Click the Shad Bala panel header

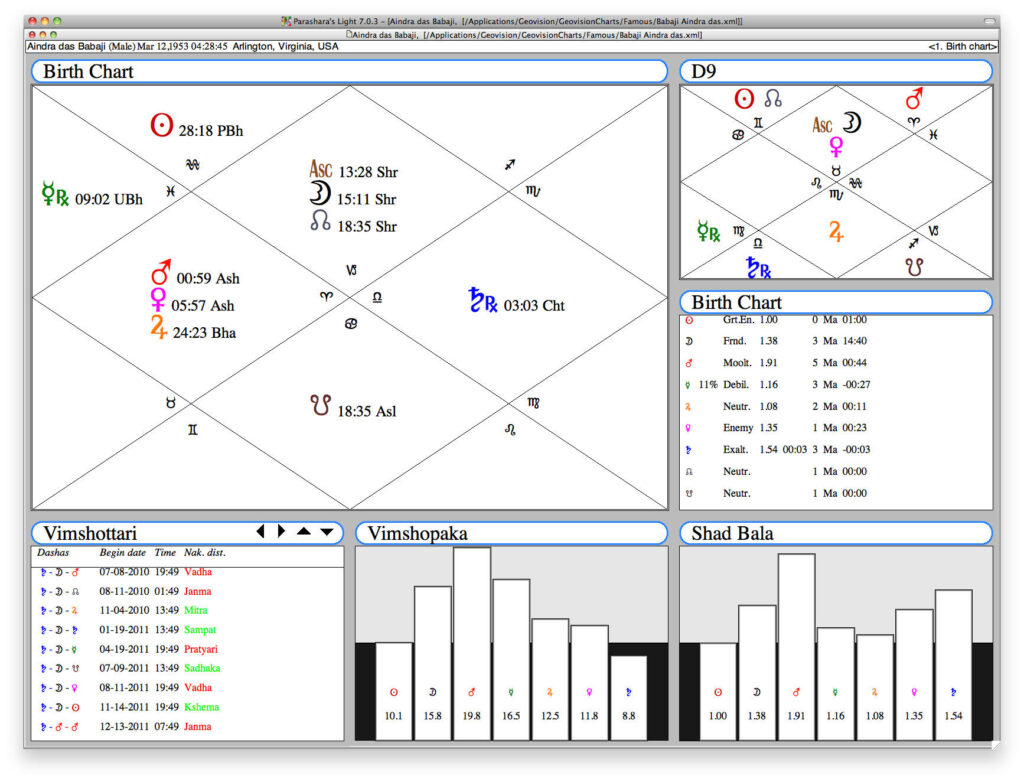pos(836,533)
